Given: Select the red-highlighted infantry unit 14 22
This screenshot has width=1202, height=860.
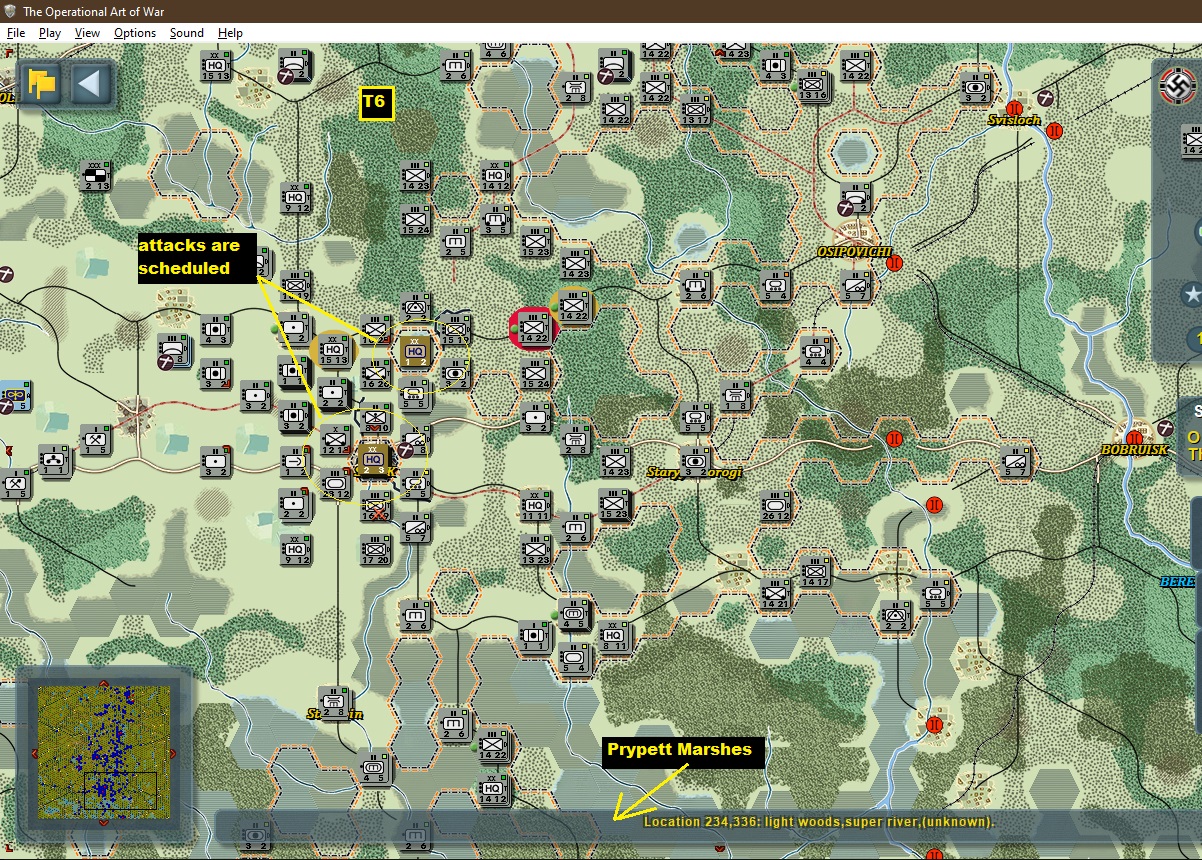Looking at the screenshot, I should [533, 328].
